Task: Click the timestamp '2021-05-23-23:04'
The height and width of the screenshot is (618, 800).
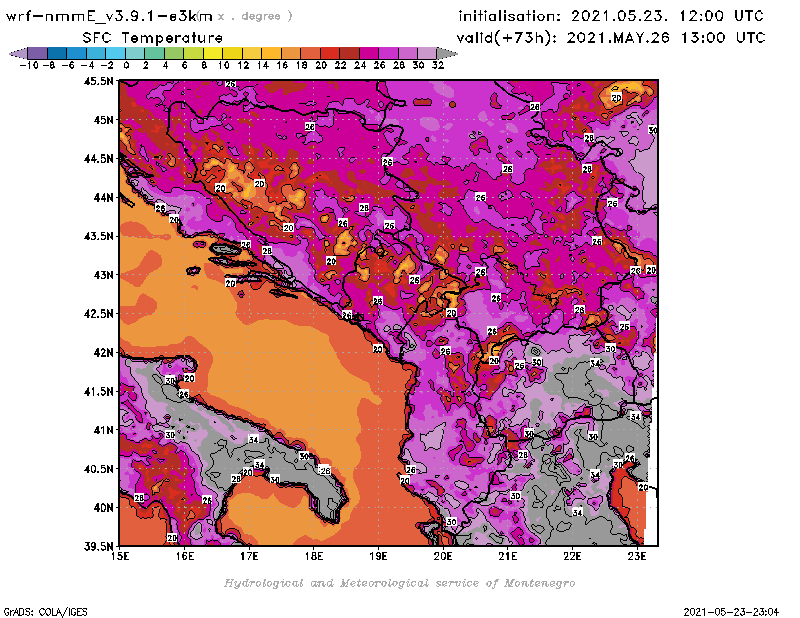Action: point(731,612)
